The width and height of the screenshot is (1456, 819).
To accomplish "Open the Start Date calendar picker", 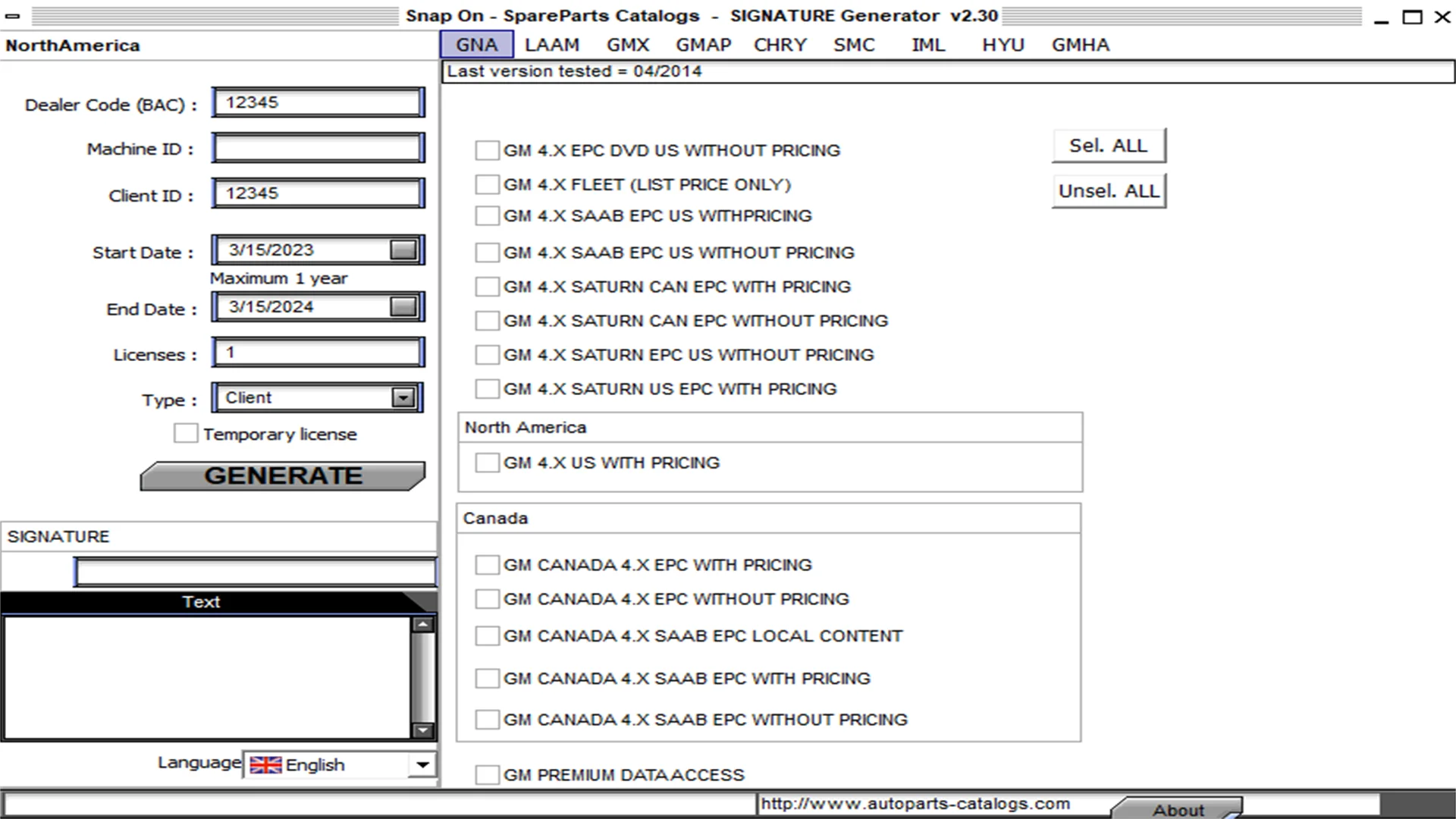I will (403, 250).
